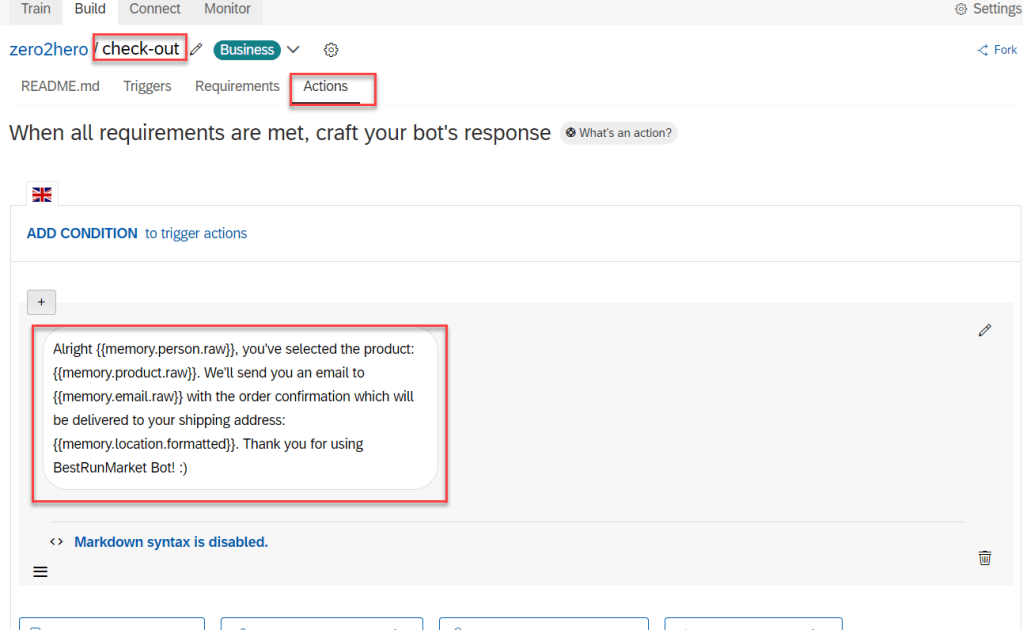Go to the Requirements tab
1023x630 pixels.
(237, 86)
